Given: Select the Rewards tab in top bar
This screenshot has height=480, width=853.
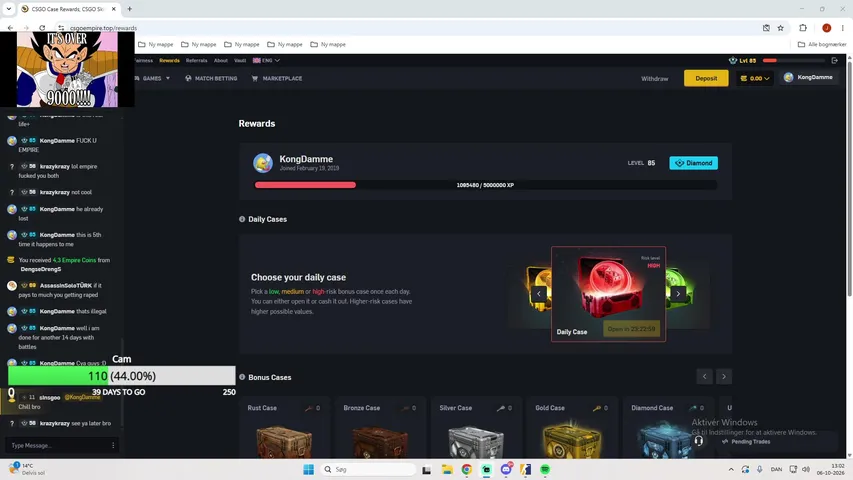Looking at the screenshot, I should coord(169,60).
